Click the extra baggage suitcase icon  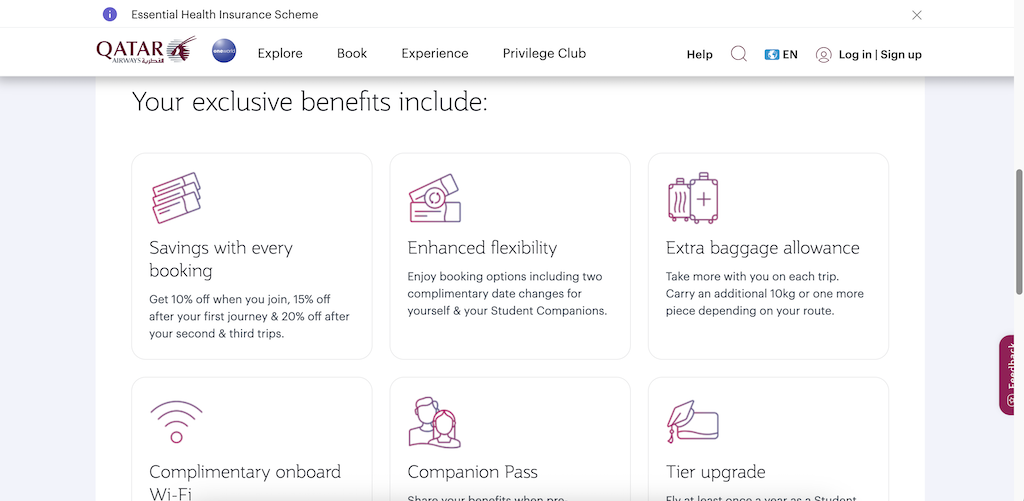point(693,198)
